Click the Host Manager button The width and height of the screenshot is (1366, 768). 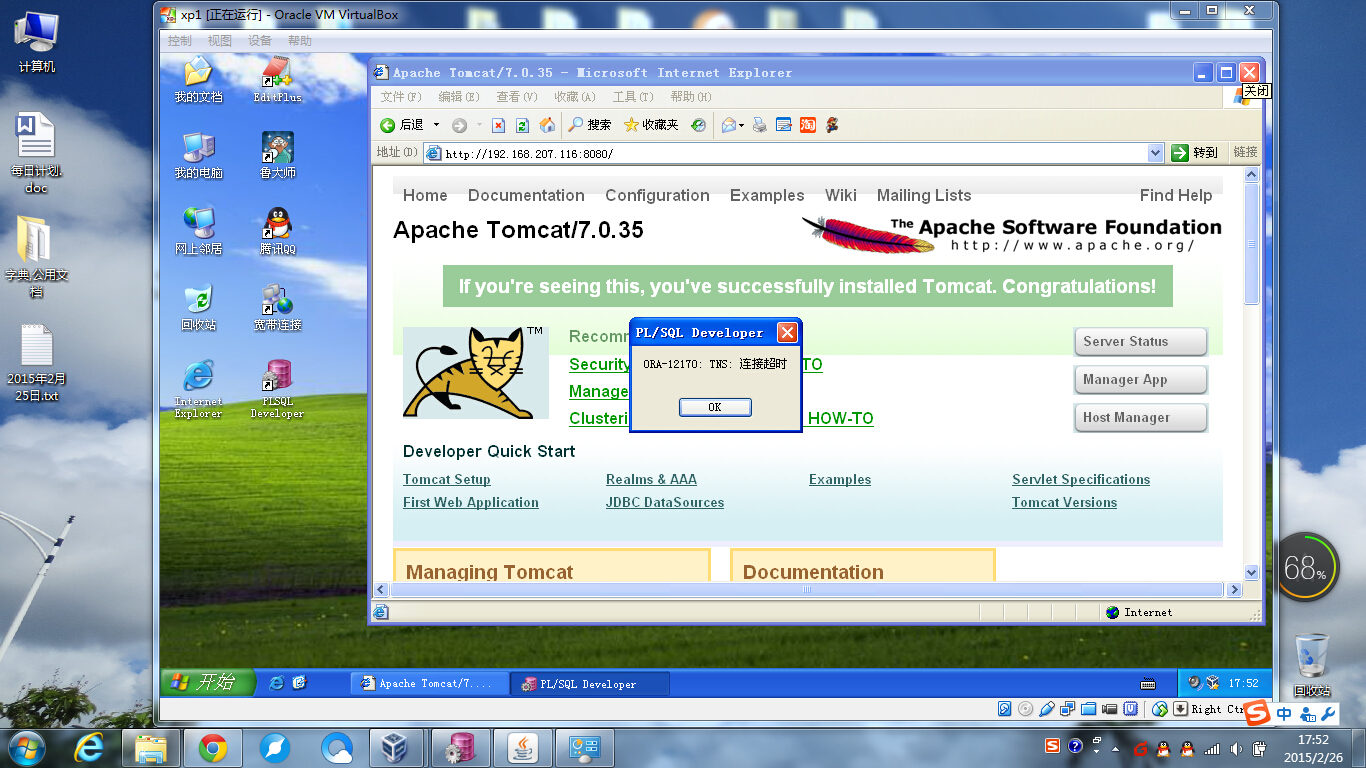coord(1140,417)
